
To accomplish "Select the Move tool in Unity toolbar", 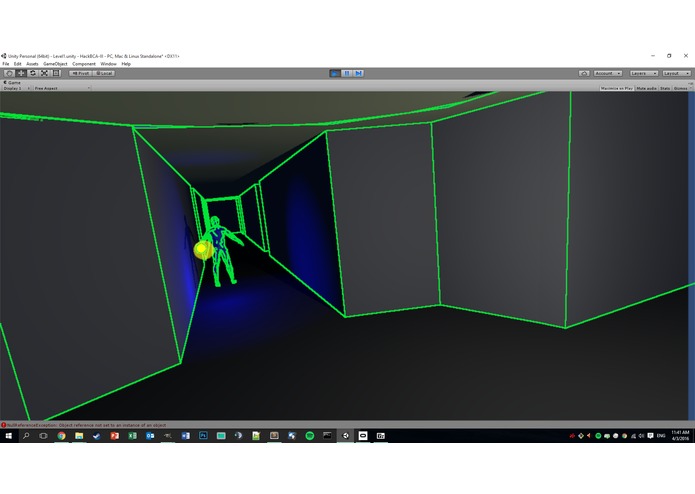I will [x=21, y=73].
